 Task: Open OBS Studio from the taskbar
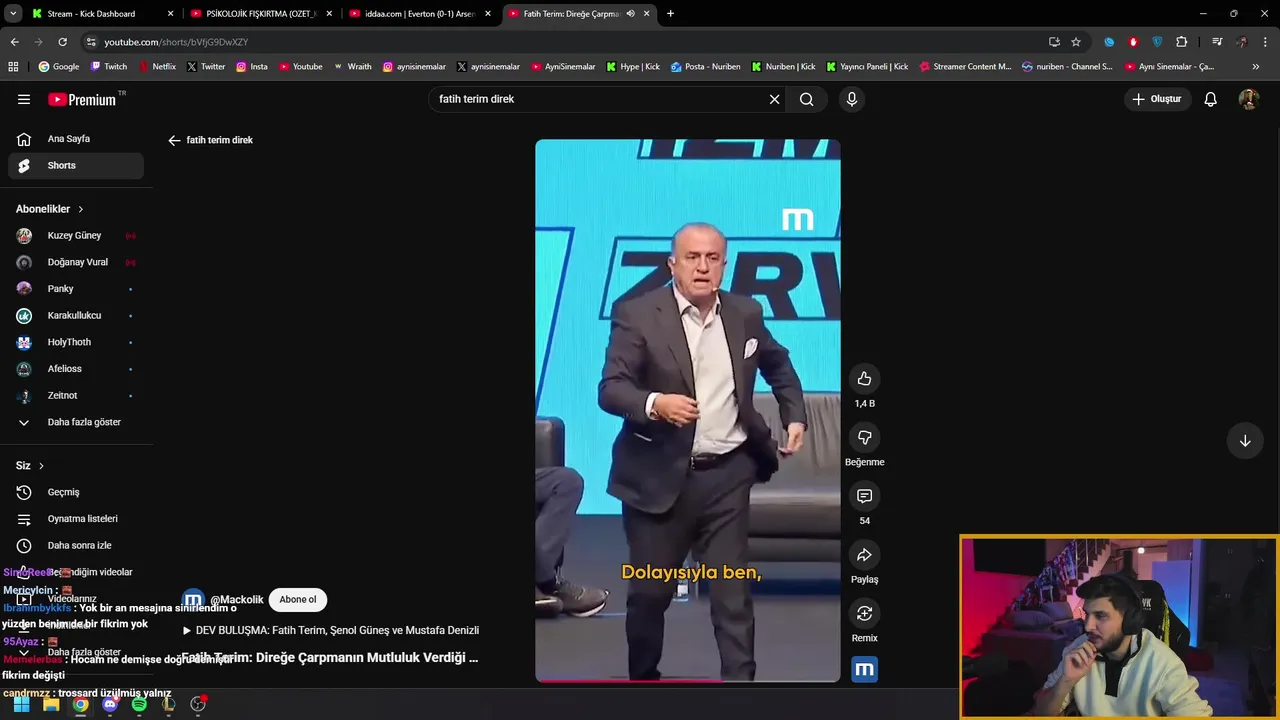pos(198,704)
